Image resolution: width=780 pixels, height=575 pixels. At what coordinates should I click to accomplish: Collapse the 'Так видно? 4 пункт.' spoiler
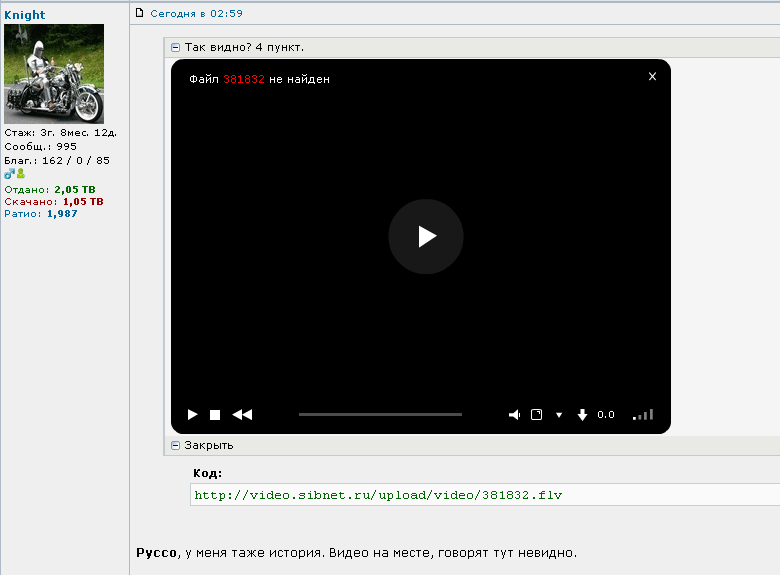tap(175, 48)
